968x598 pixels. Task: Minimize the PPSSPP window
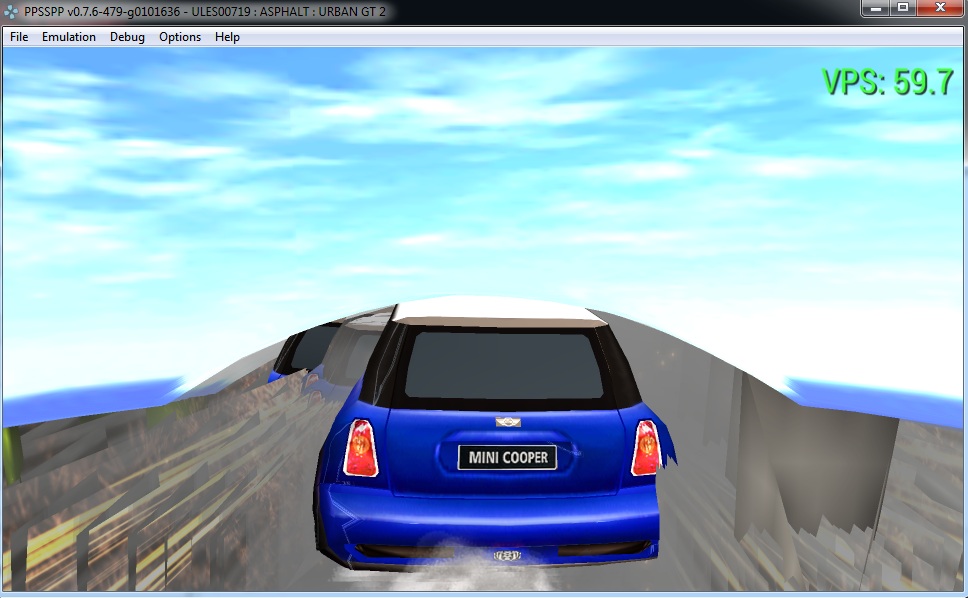click(x=876, y=8)
